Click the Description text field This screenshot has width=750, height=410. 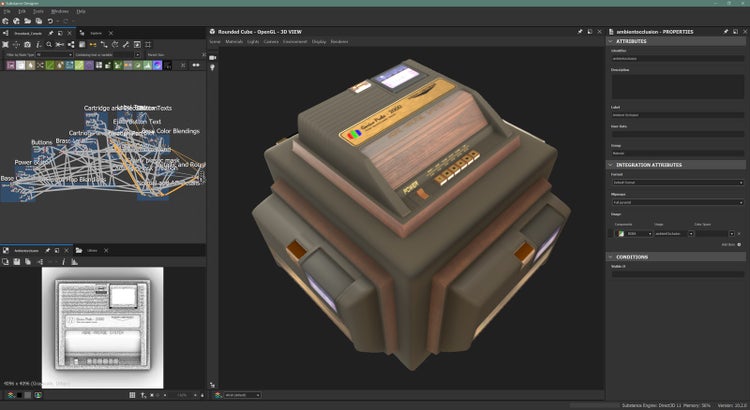pyautogui.click(x=676, y=87)
